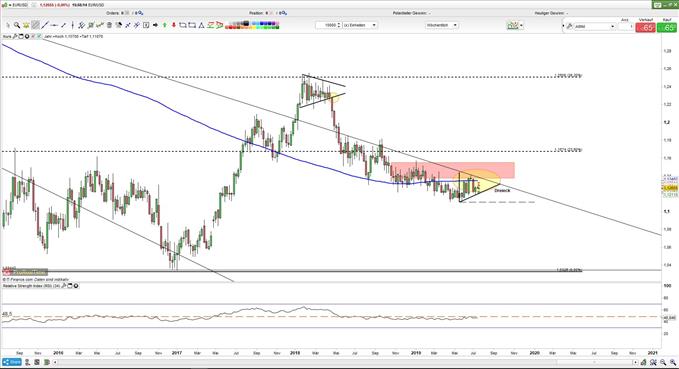
Task: Pick the green color swatch in palette
Action: click(x=266, y=27)
